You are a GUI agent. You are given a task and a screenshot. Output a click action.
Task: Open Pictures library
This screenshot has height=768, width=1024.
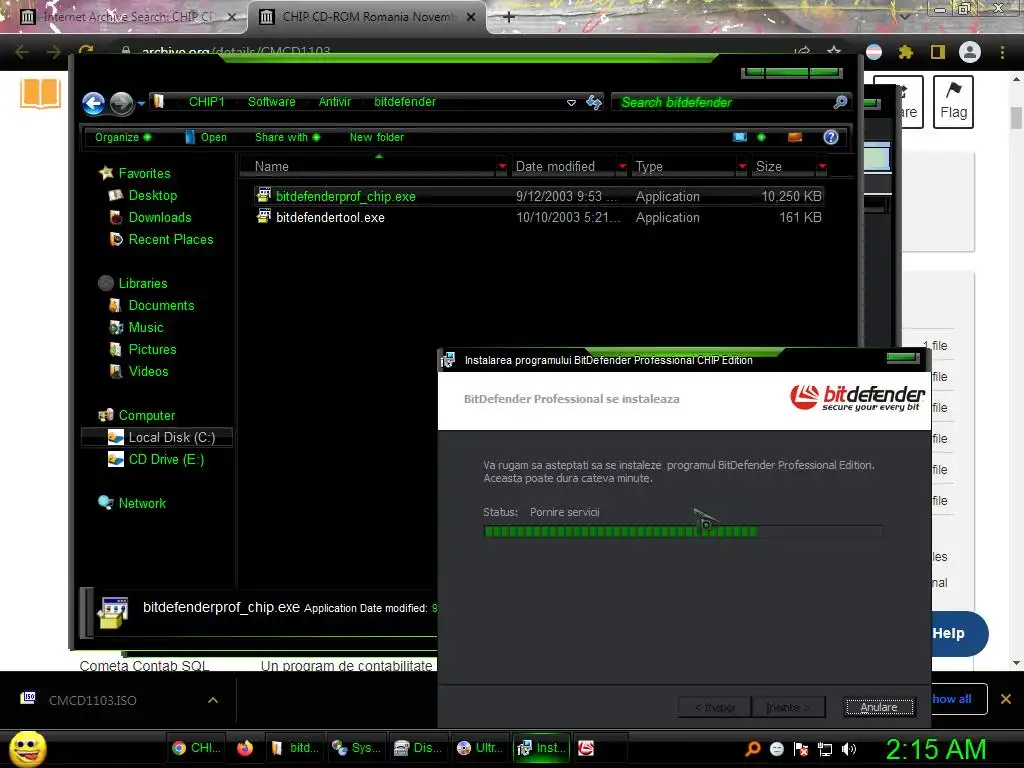click(x=152, y=349)
